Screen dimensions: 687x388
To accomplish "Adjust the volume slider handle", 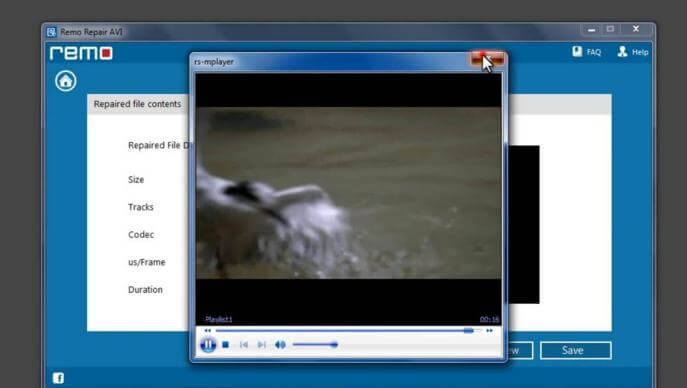I will point(334,345).
